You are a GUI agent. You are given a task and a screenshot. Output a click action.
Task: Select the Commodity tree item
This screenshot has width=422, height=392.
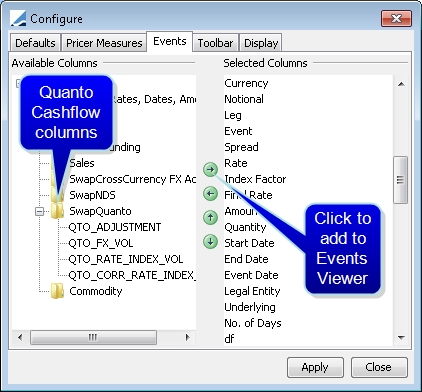tap(96, 291)
